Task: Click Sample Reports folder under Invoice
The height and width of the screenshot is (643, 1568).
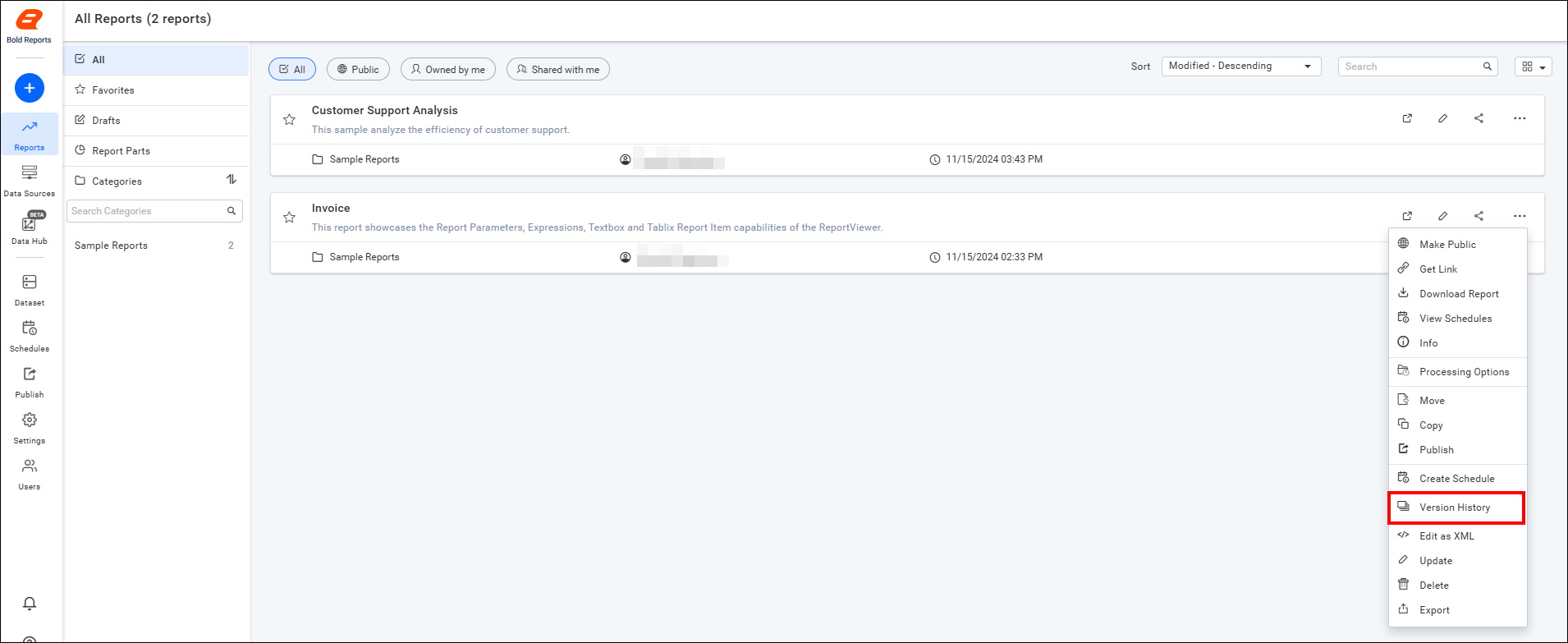Action: (355, 257)
